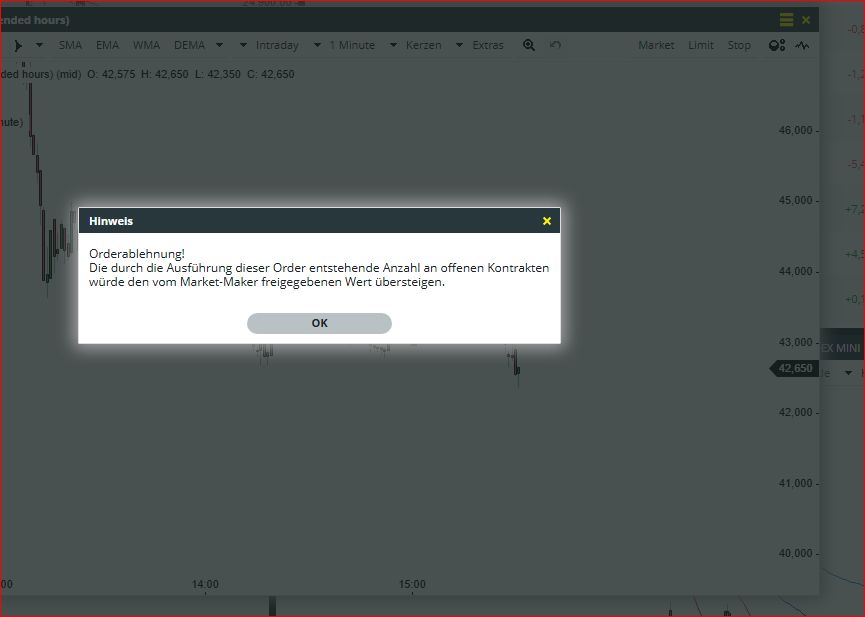
Task: Expand the dropdown arrow before Intraday
Action: [x=243, y=45]
